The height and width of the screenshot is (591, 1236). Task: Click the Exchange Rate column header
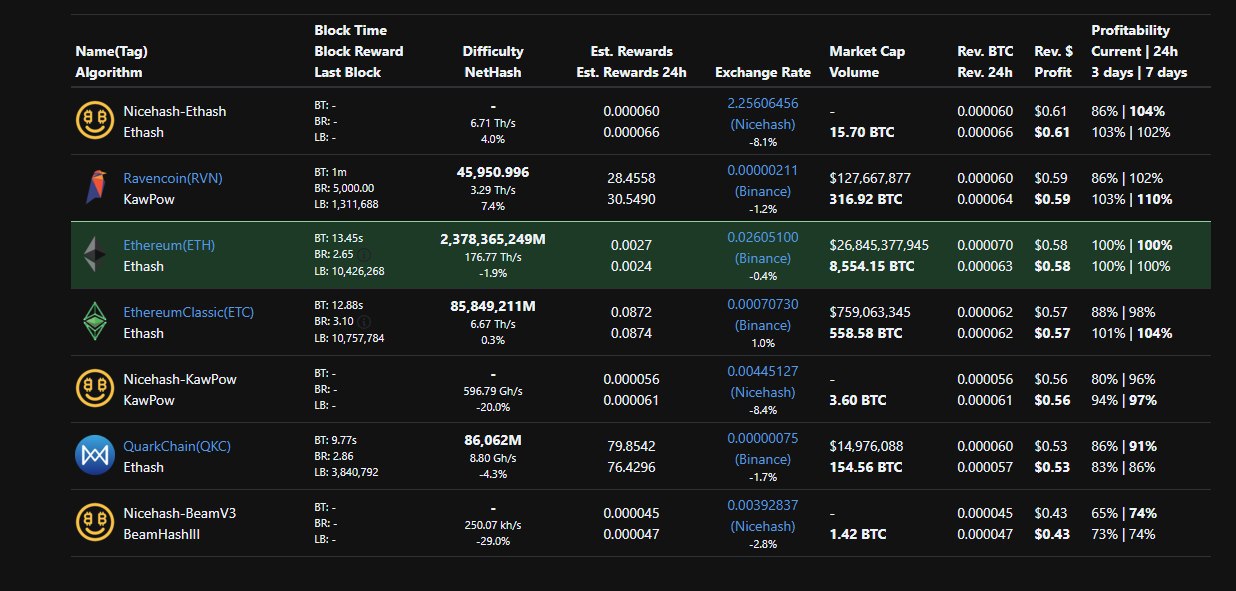click(763, 72)
